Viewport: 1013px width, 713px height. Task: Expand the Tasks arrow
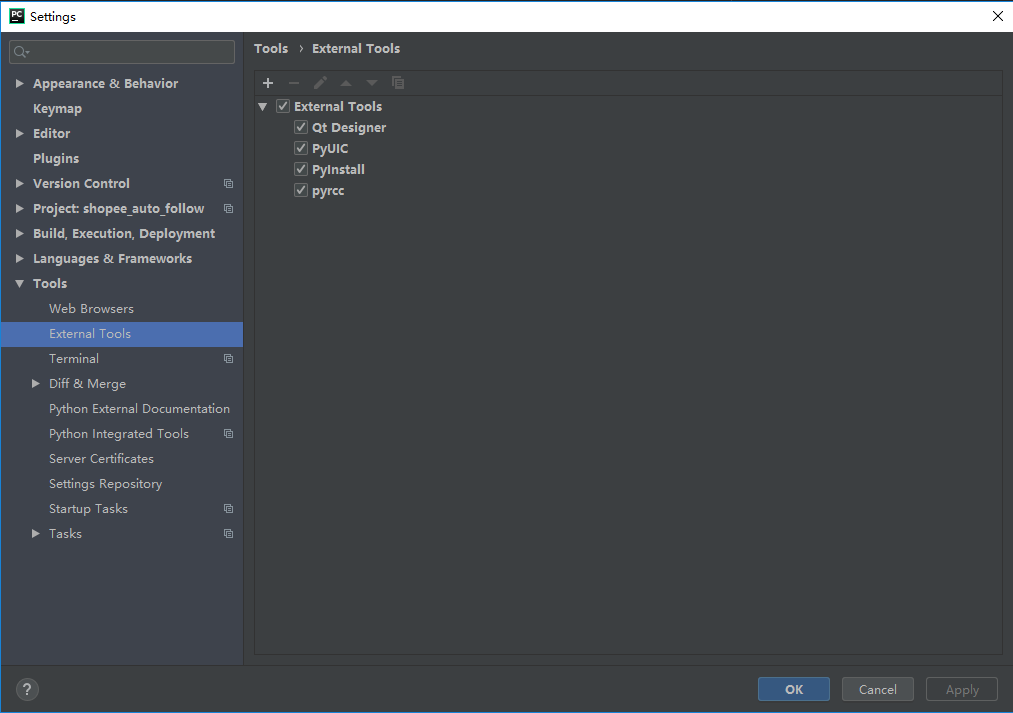pyautogui.click(x=36, y=533)
